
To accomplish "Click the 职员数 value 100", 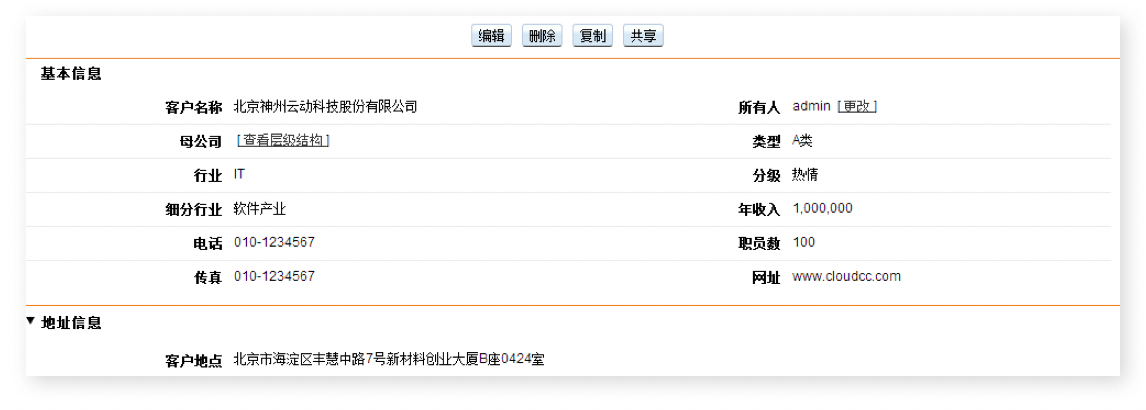I will pyautogui.click(x=804, y=243).
